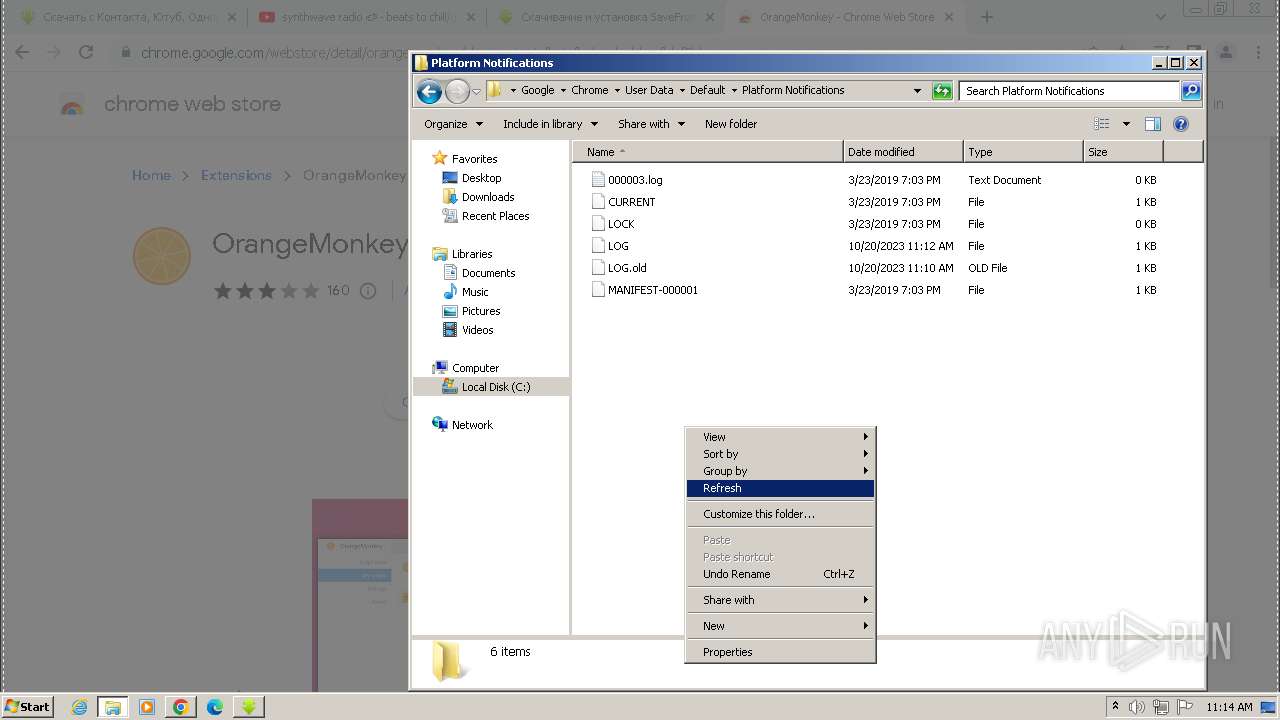This screenshot has height=720, width=1280.
Task: Click the rating info icon beside 160
Action: (368, 291)
